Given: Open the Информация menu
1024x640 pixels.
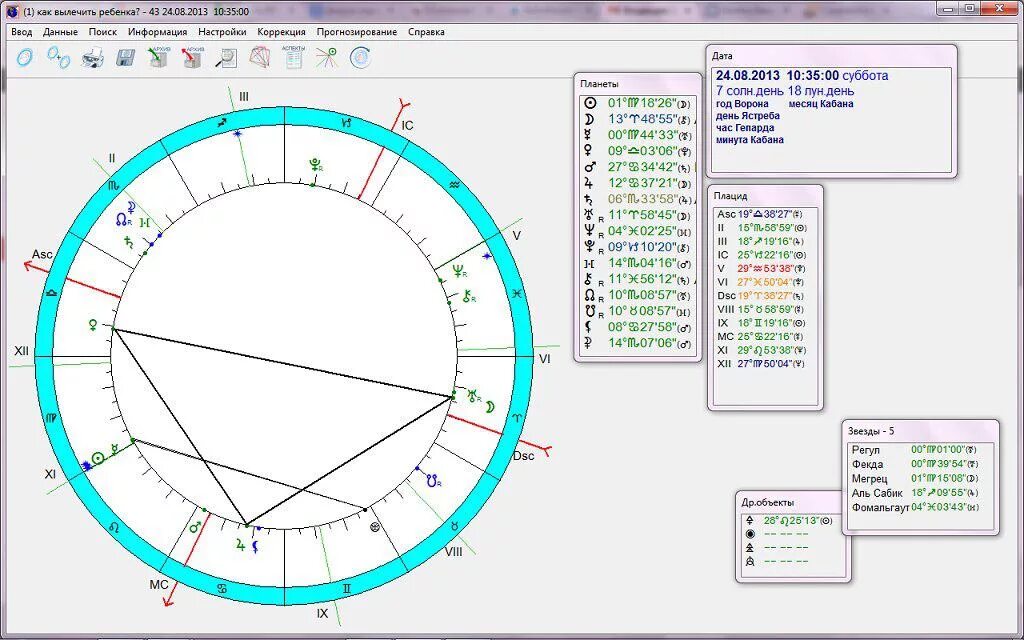Looking at the screenshot, I should coord(157,31).
